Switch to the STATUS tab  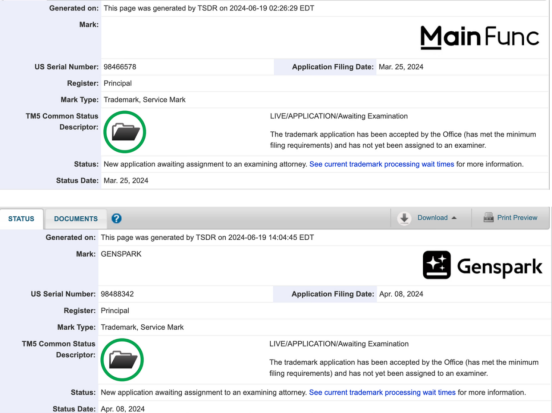(x=21, y=219)
